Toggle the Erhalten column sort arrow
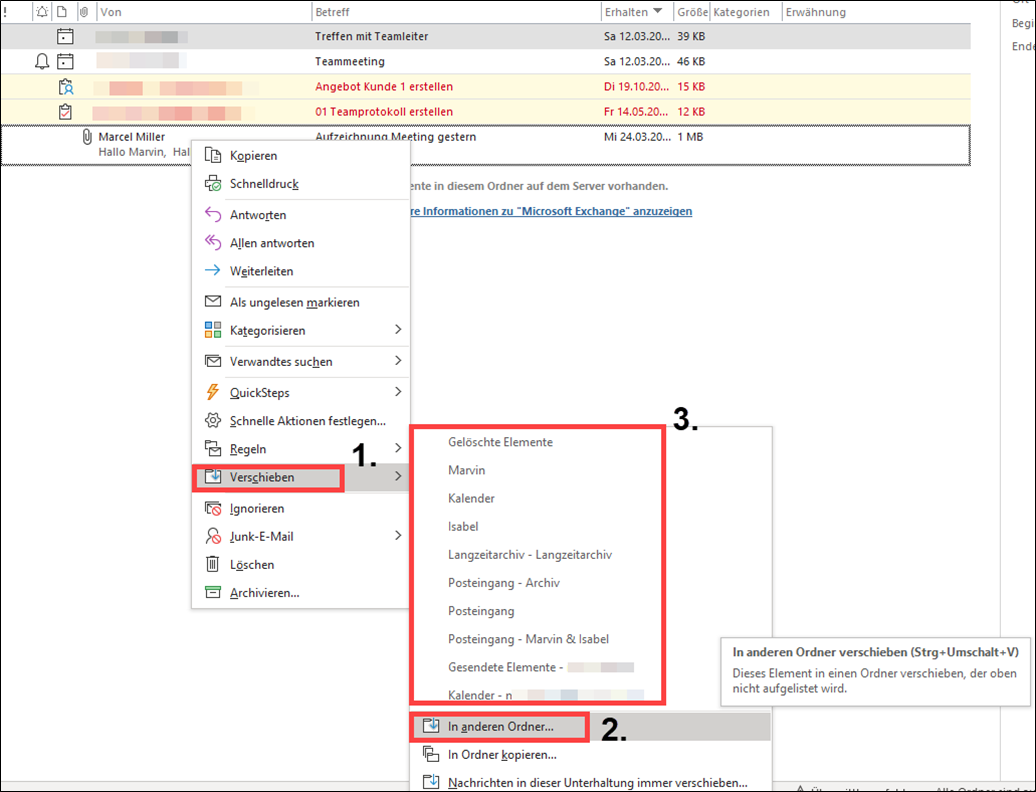 [x=657, y=11]
